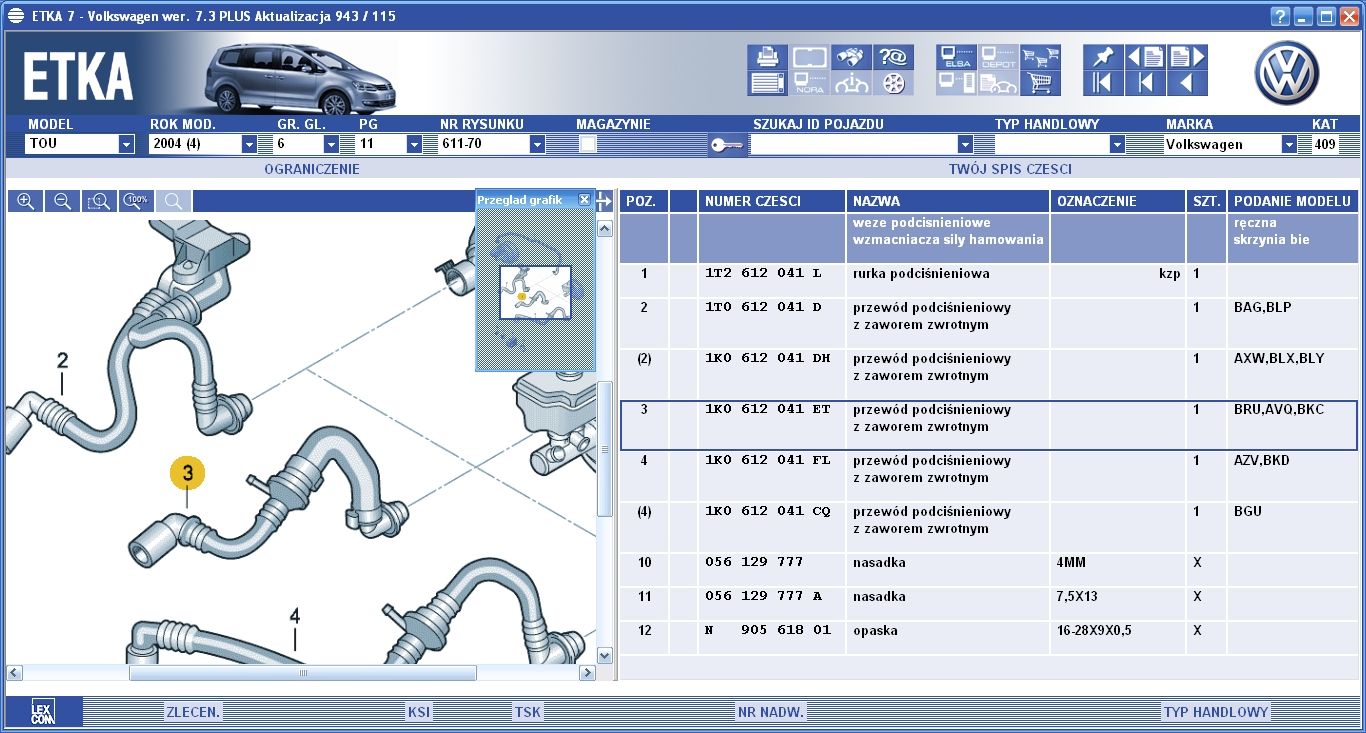Pin the current view with pushpin icon

coord(1103,57)
